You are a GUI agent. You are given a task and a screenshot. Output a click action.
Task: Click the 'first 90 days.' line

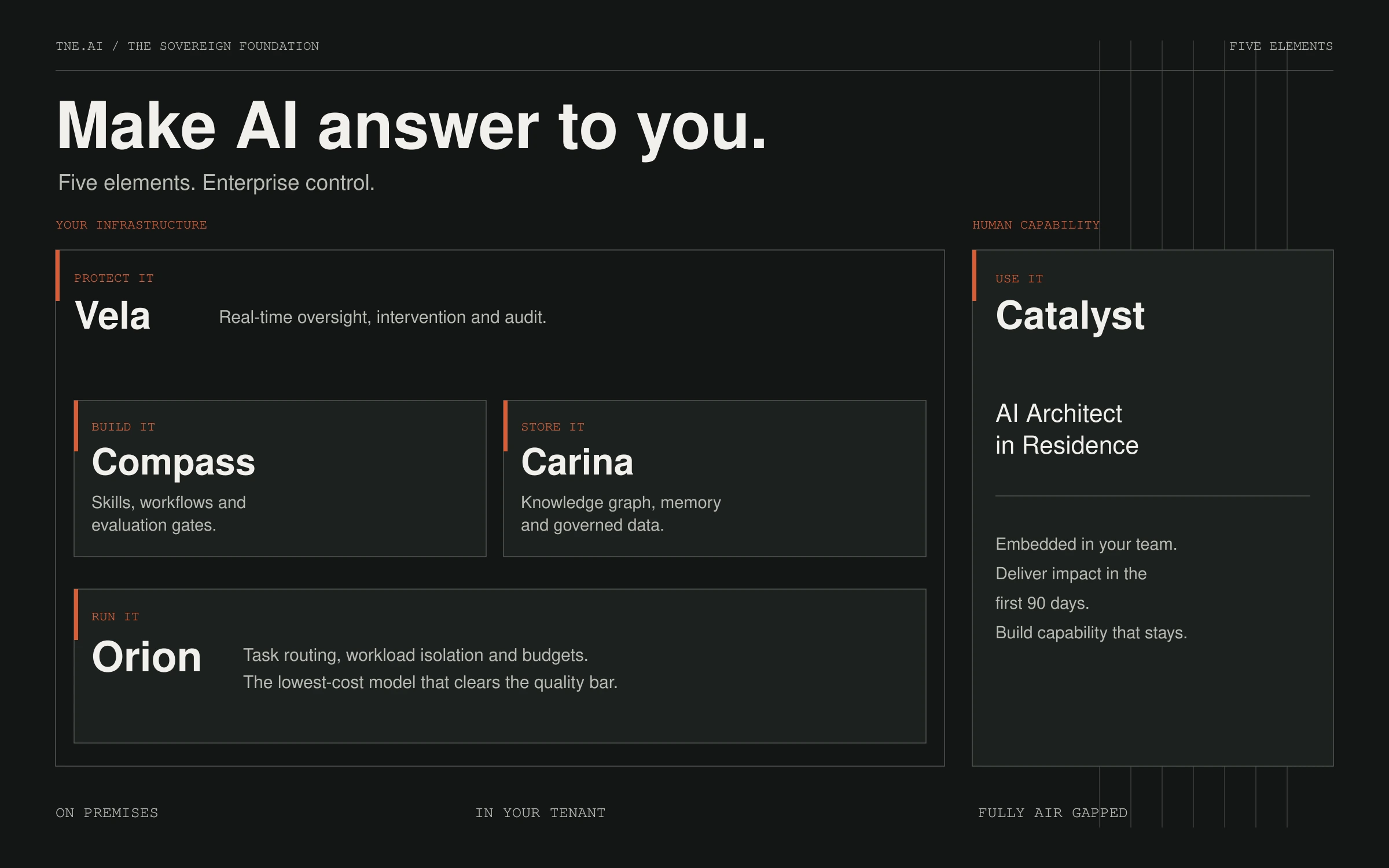click(1042, 603)
